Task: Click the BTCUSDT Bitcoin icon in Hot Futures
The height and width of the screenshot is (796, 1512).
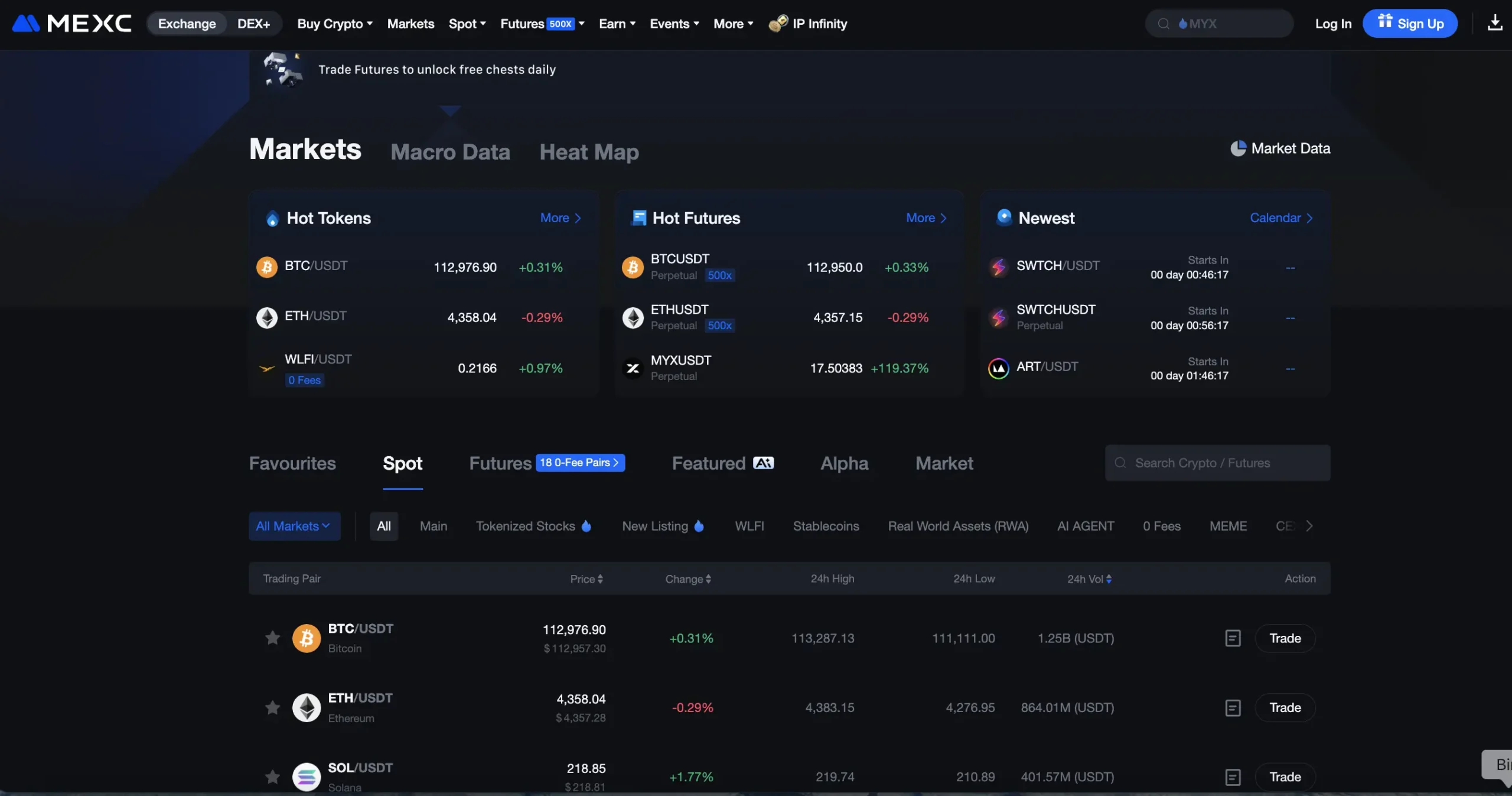Action: tap(633, 267)
